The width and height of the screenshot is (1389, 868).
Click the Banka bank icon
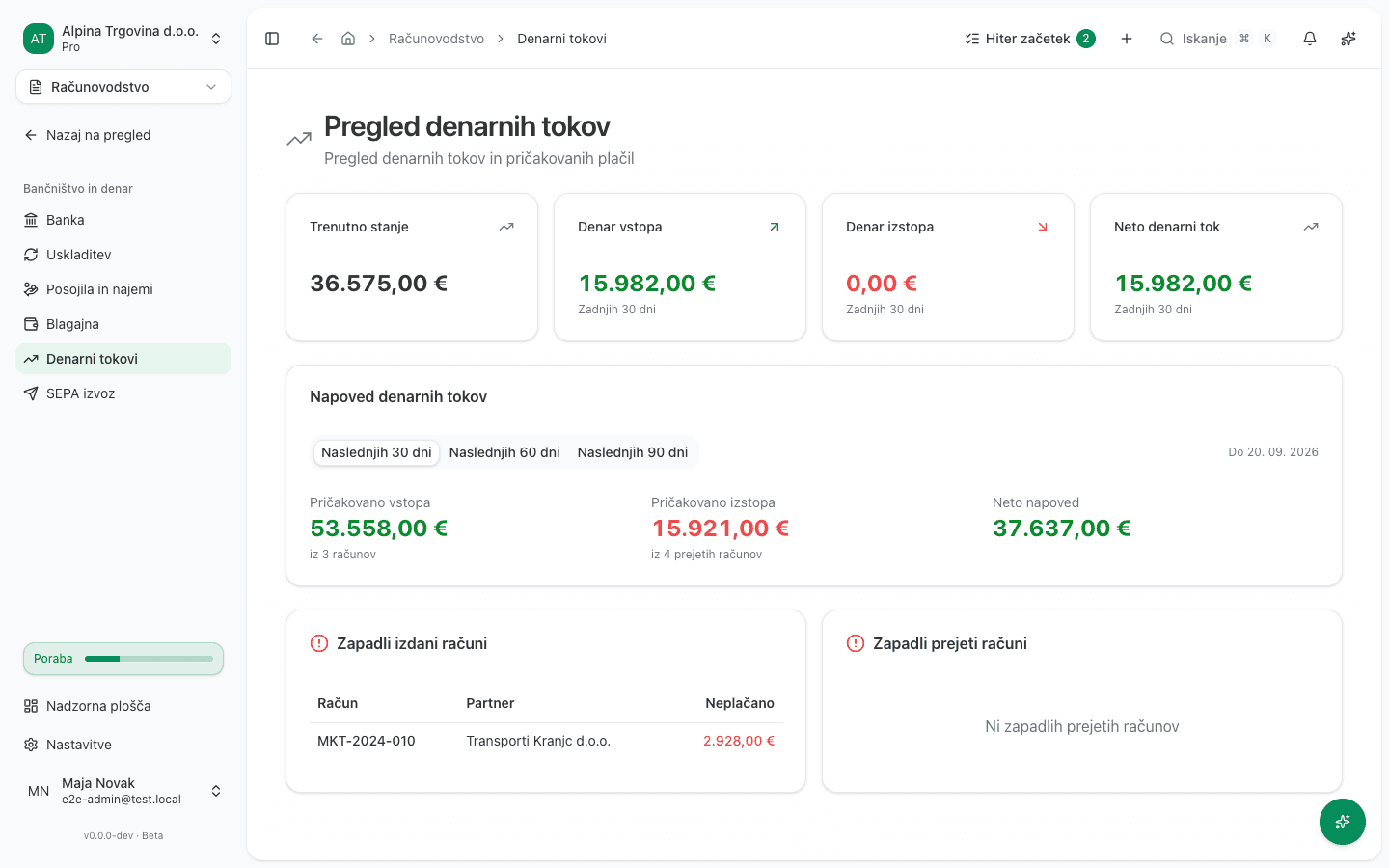coord(31,220)
